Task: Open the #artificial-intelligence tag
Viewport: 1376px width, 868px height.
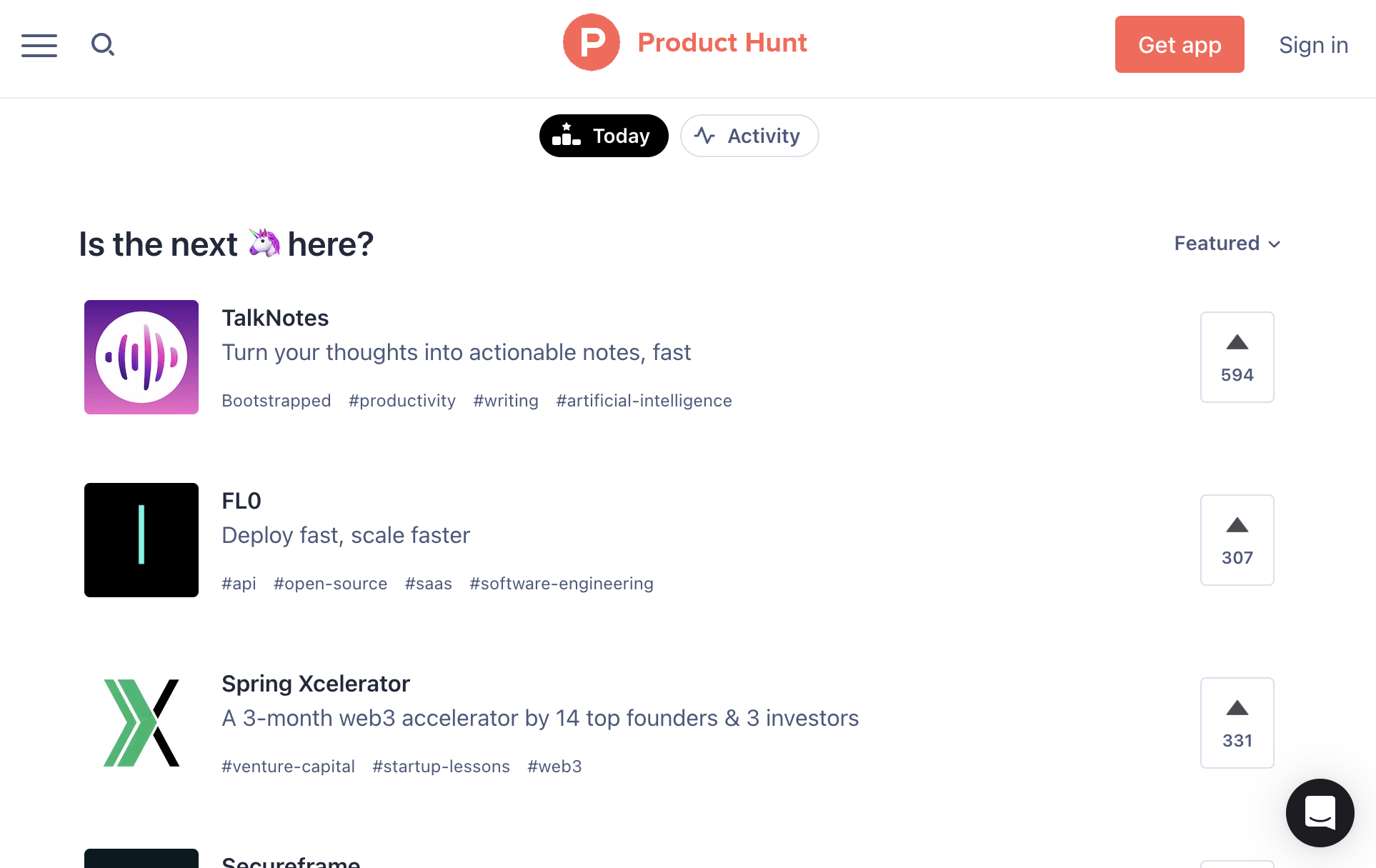Action: click(644, 401)
